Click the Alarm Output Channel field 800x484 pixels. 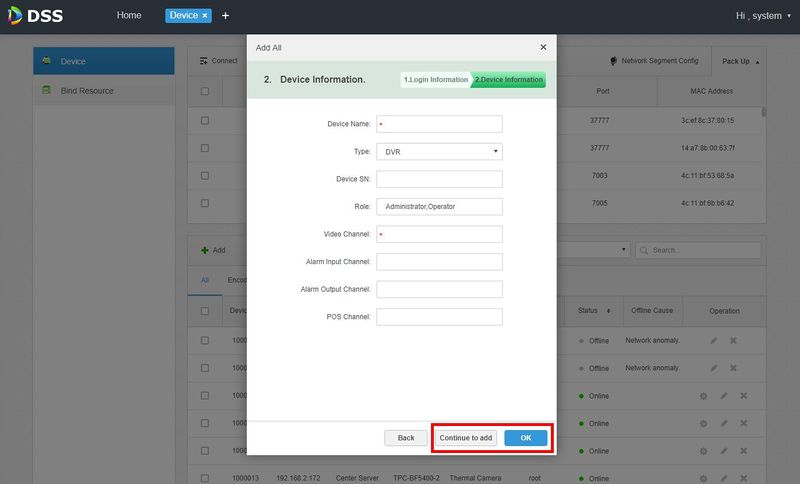(x=439, y=289)
